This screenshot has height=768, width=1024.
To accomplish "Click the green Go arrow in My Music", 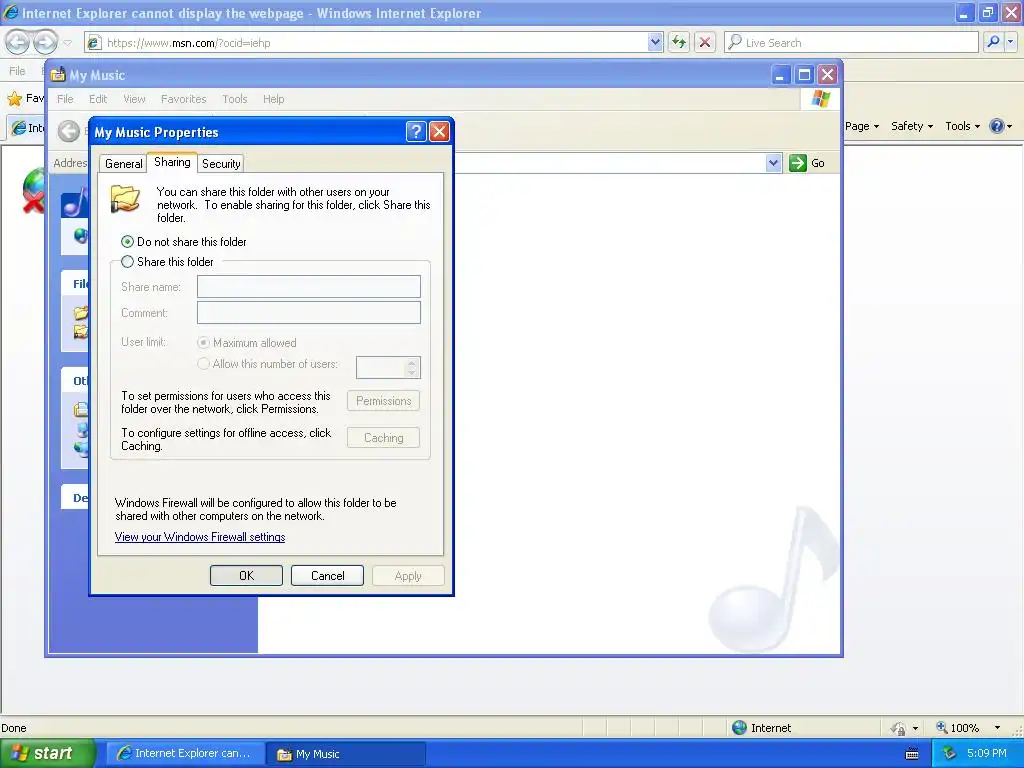I will pos(797,163).
